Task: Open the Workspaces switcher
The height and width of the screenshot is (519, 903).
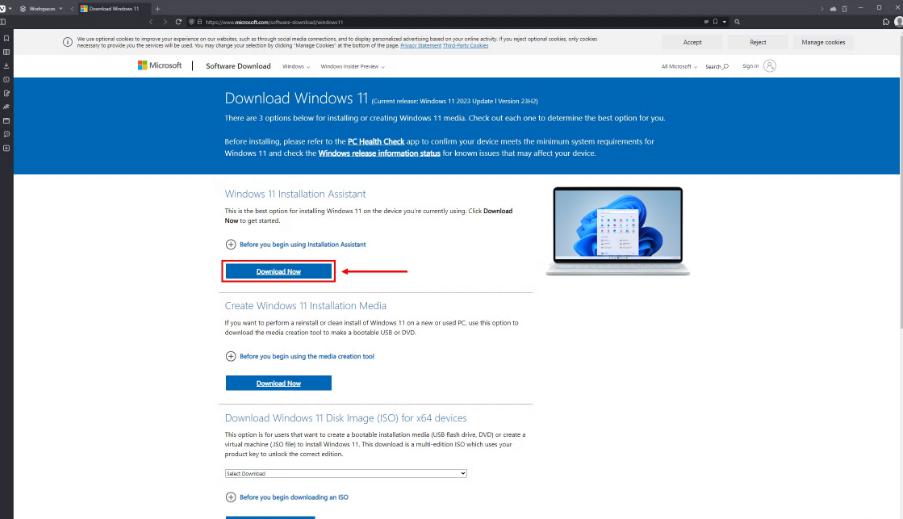Action: [41, 9]
